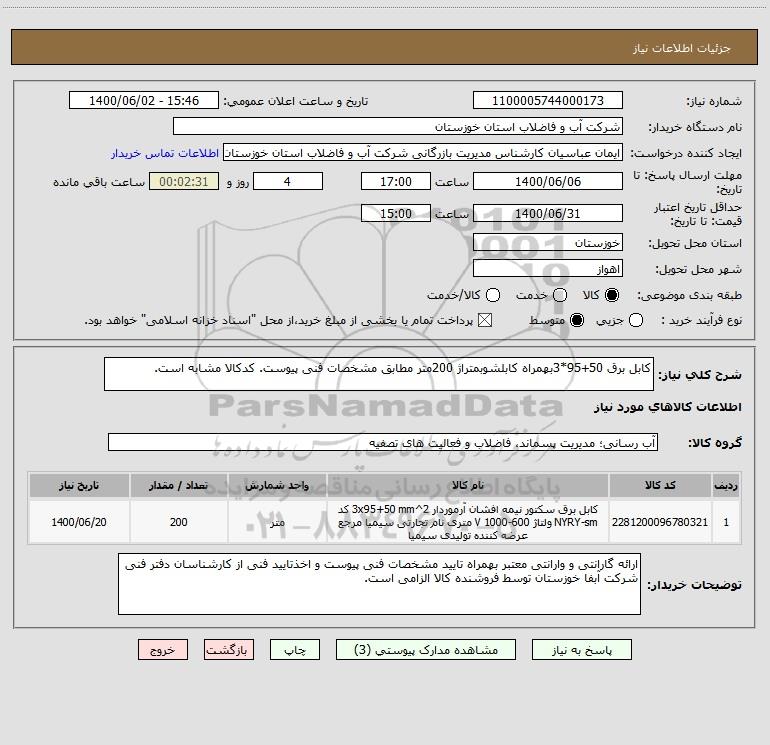770x745 pixels.
Task: Click the اطلاعات کالاهای مورد نیاز heading
Action: (x=667, y=407)
